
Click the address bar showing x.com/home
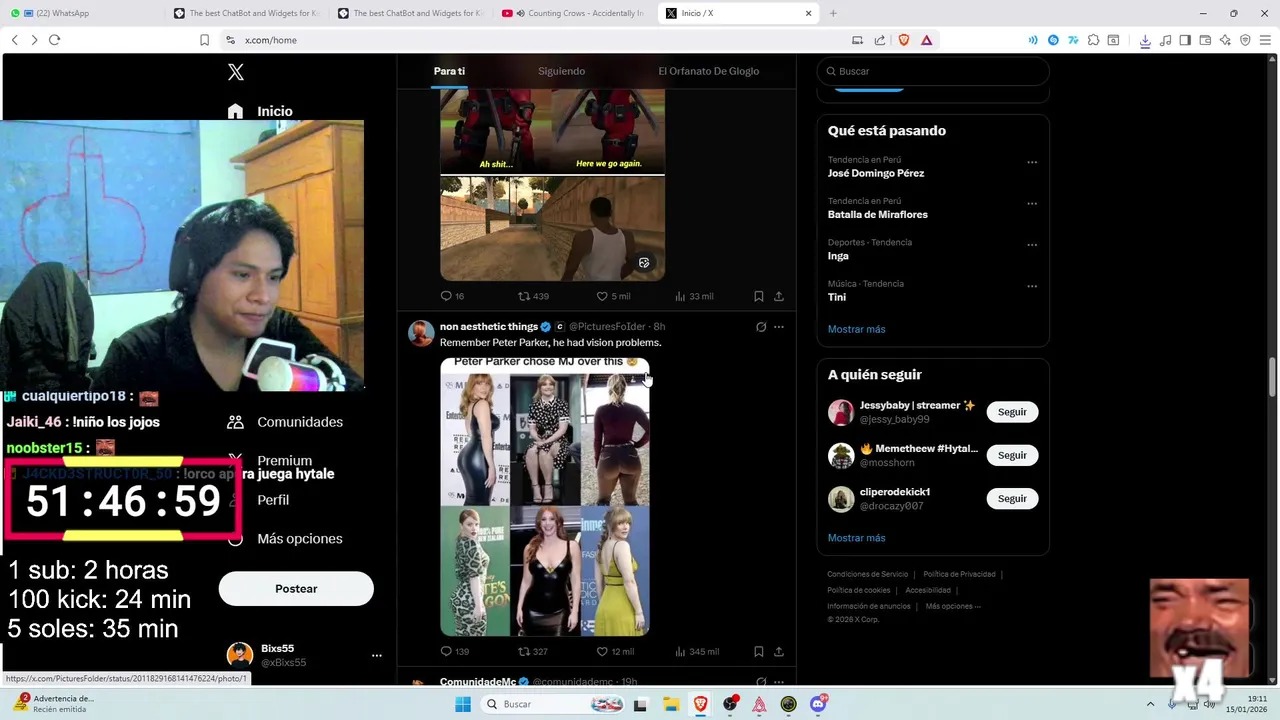[x=530, y=40]
